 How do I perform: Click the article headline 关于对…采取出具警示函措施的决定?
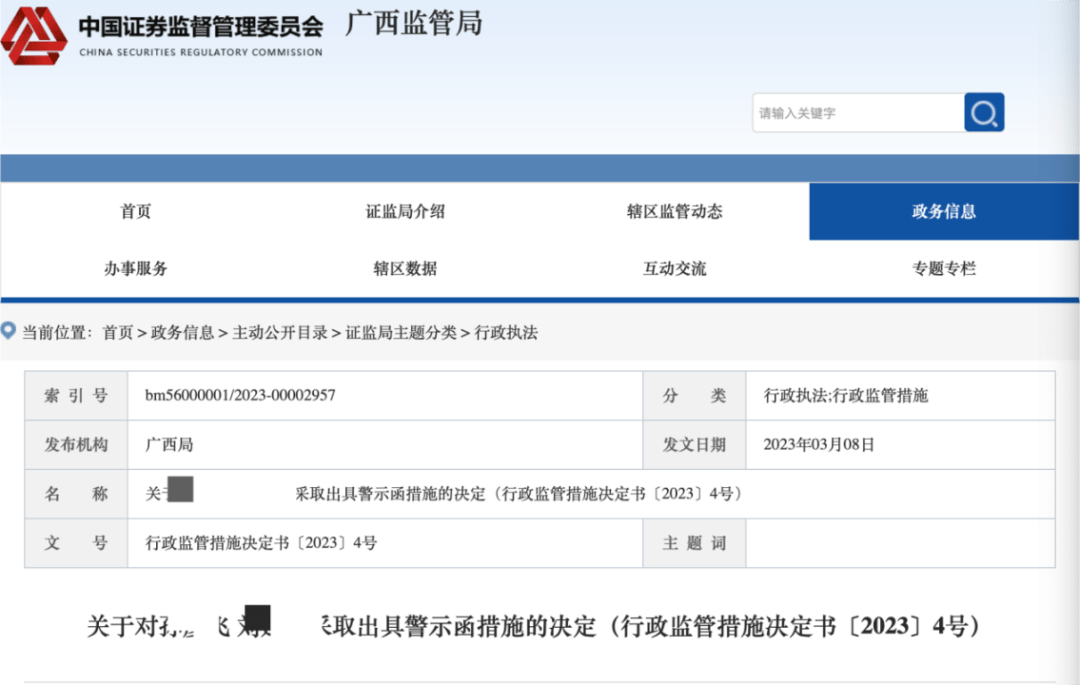click(532, 625)
